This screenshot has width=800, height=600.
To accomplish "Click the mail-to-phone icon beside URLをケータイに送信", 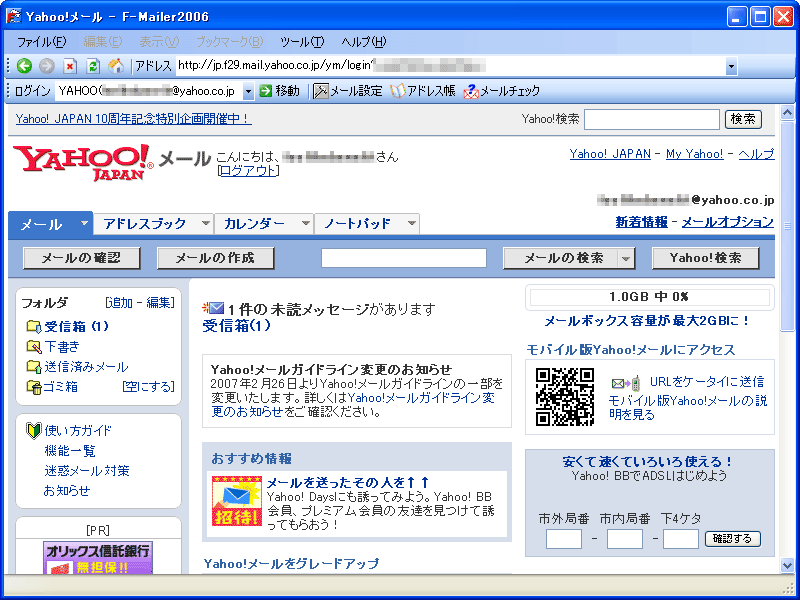I will (x=626, y=383).
